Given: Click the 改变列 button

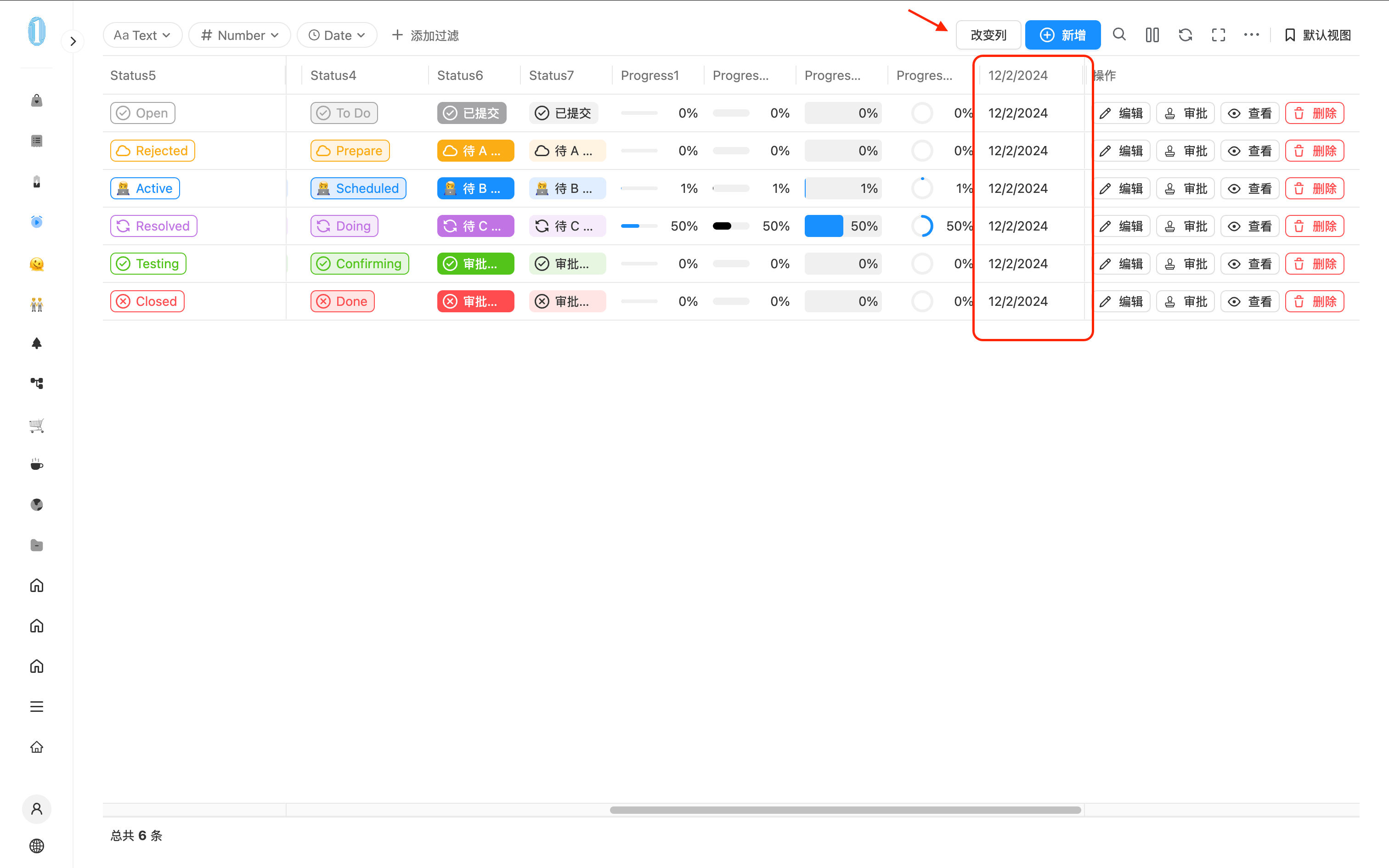Looking at the screenshot, I should tap(988, 35).
